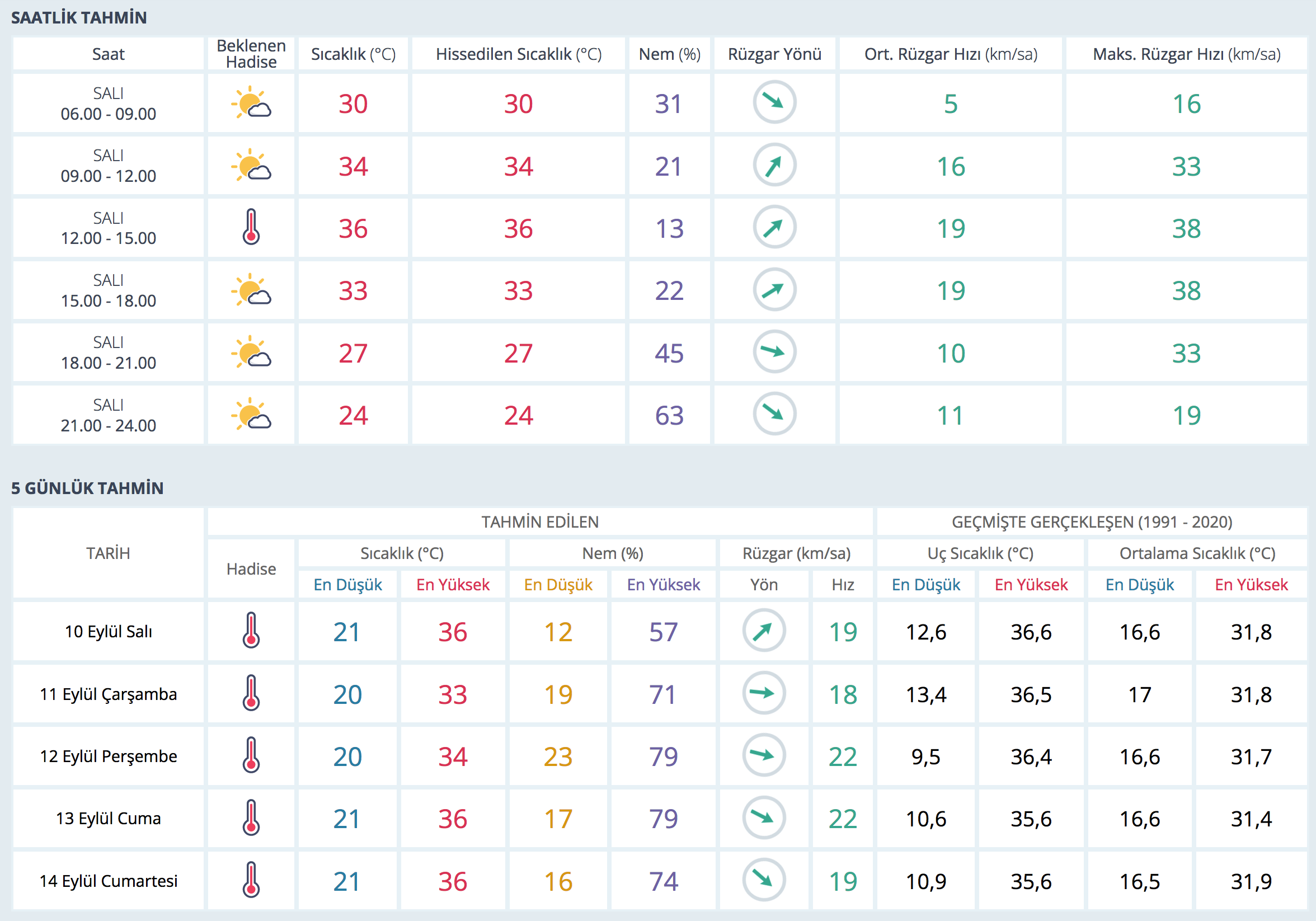The width and height of the screenshot is (1316, 921).
Task: Click Maks. Rüzgar Hızı column header
Action: pos(1186,54)
